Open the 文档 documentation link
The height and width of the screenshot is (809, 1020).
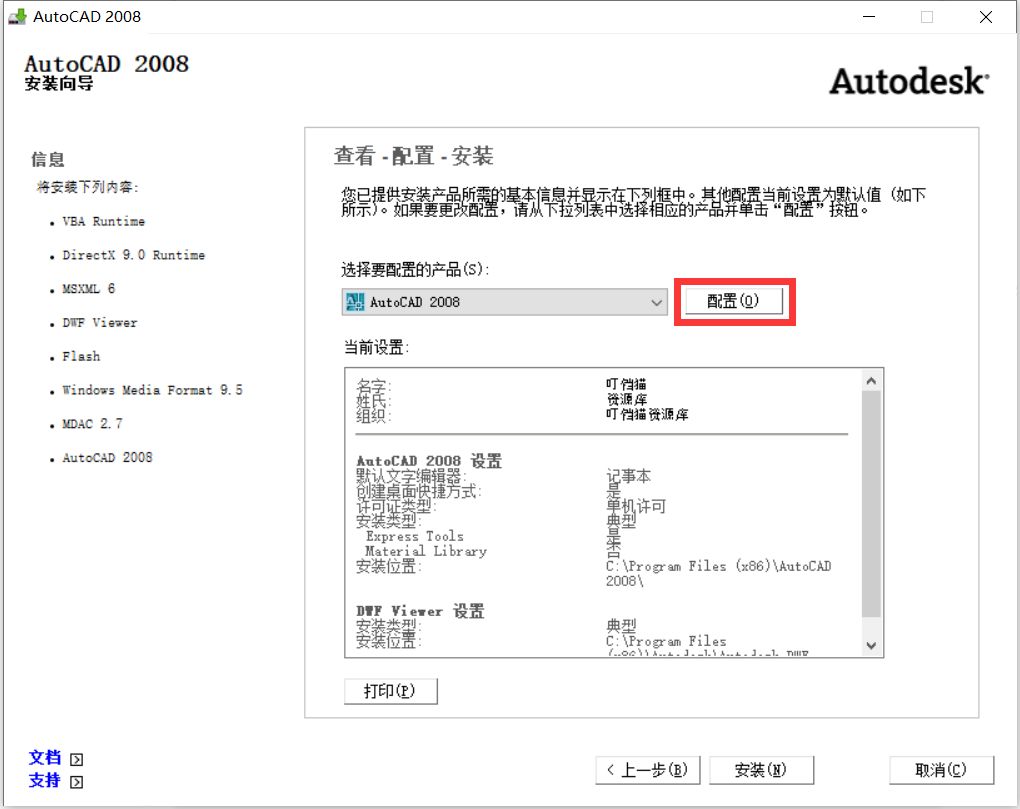pos(44,758)
